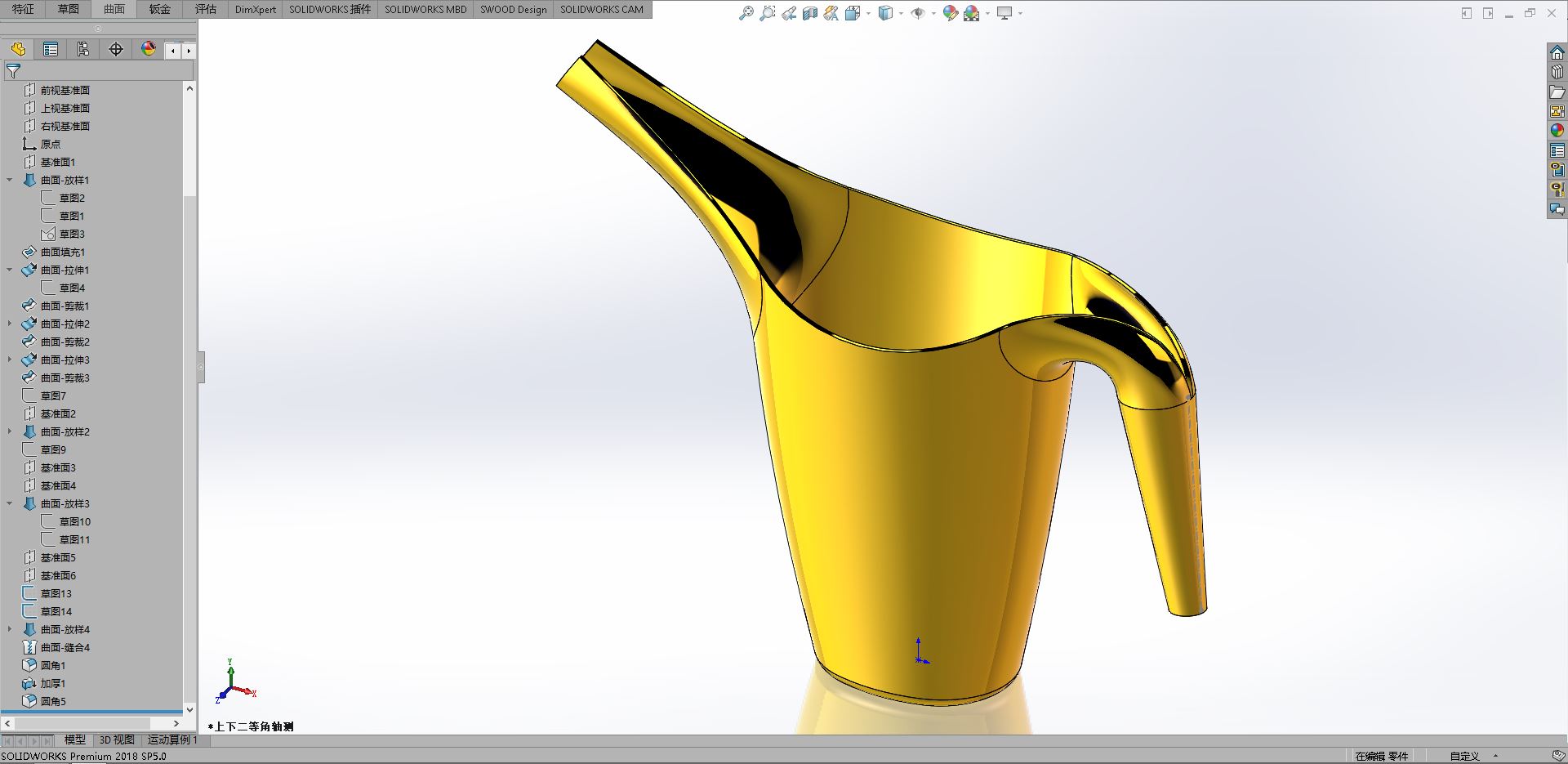
Task: Switch to the 3D 视图 bottom tab
Action: coord(117,739)
